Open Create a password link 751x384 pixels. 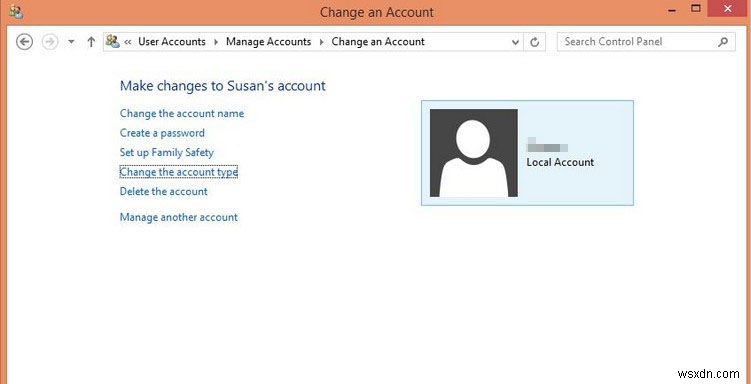(x=162, y=133)
